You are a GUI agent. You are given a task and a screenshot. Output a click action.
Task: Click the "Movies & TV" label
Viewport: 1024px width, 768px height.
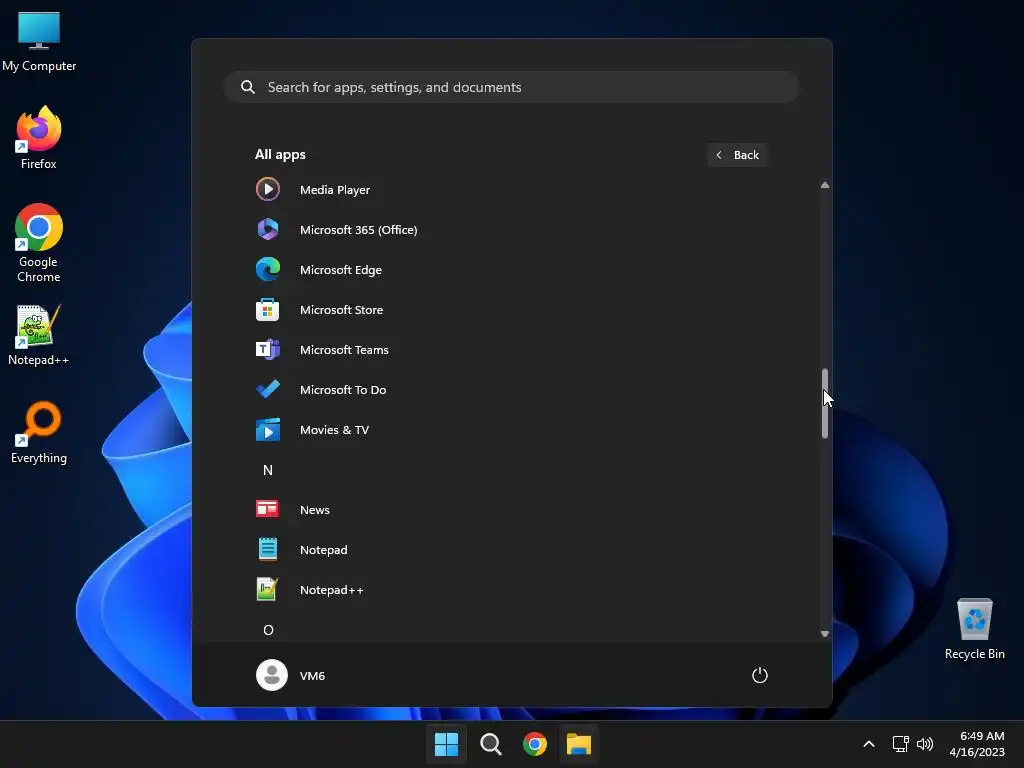pyautogui.click(x=334, y=430)
